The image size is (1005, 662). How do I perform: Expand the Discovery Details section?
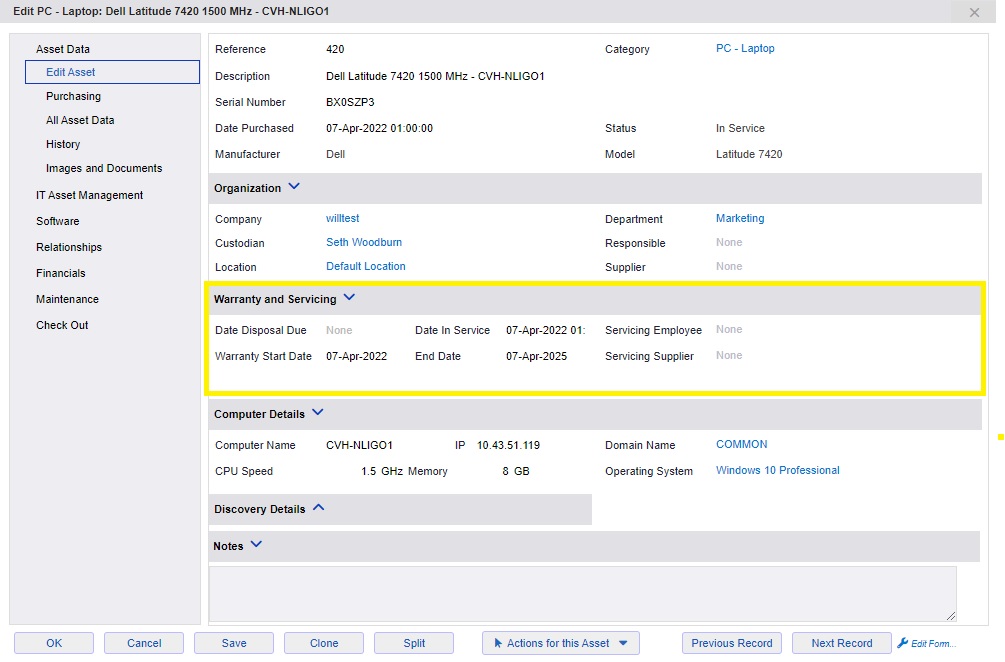pos(317,508)
